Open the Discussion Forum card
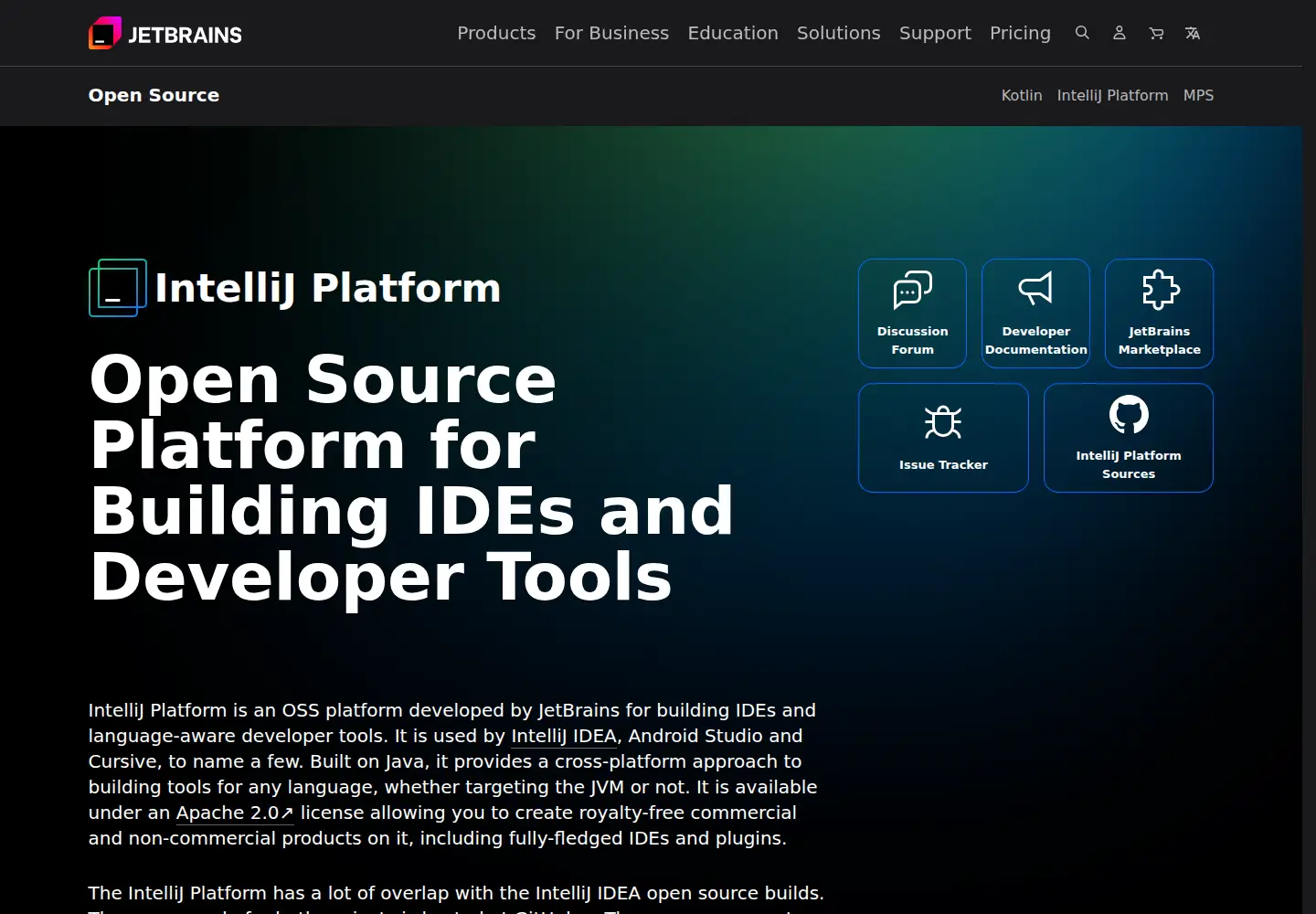 point(912,314)
